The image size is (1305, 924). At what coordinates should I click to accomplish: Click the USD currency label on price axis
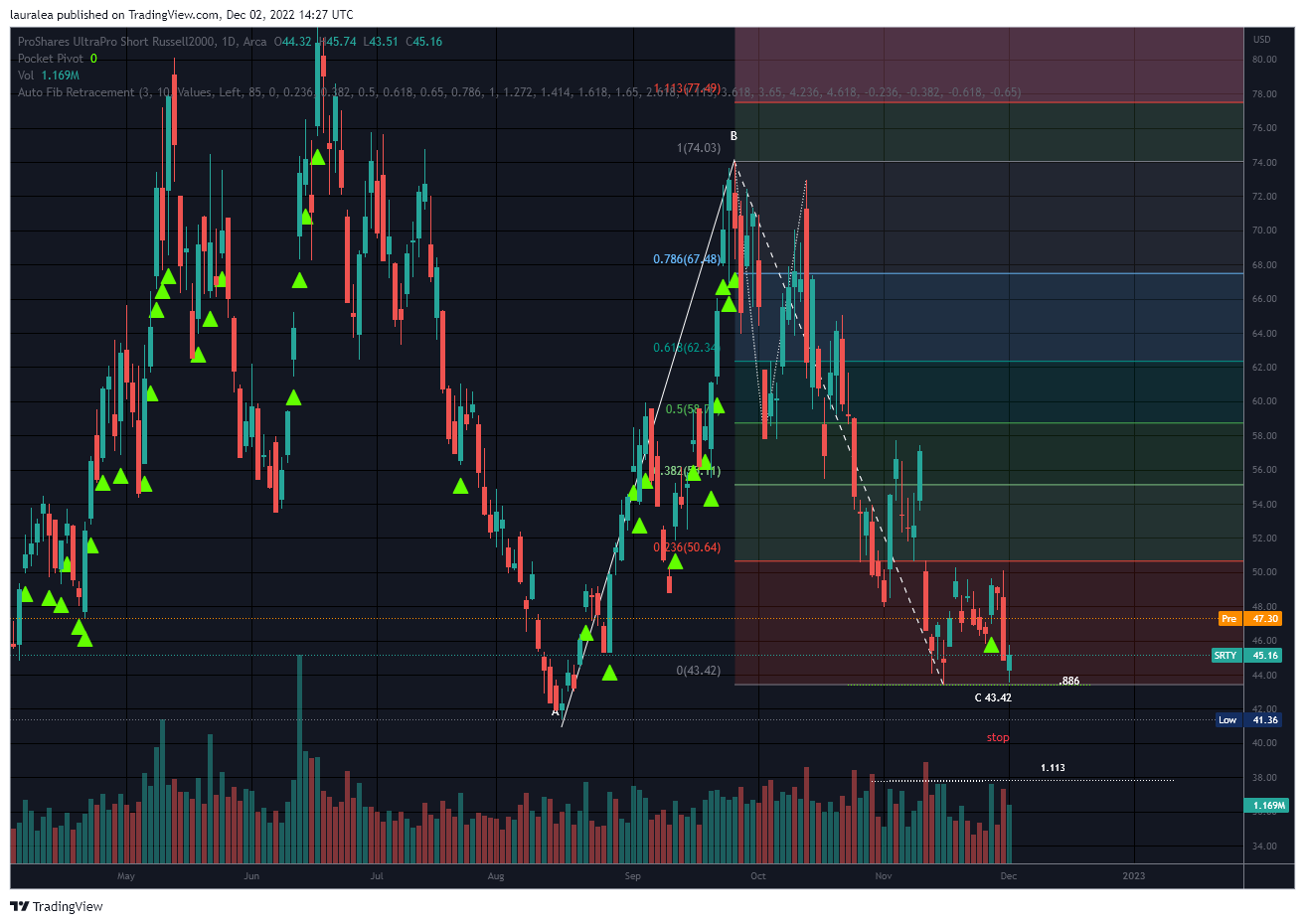1262,40
